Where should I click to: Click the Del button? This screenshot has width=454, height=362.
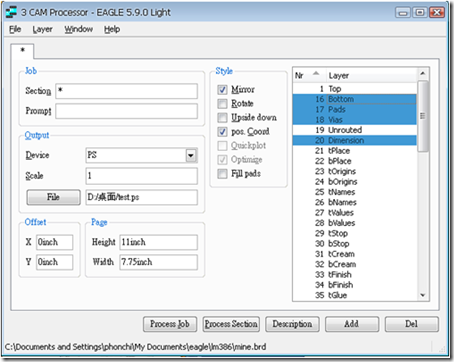click(412, 324)
